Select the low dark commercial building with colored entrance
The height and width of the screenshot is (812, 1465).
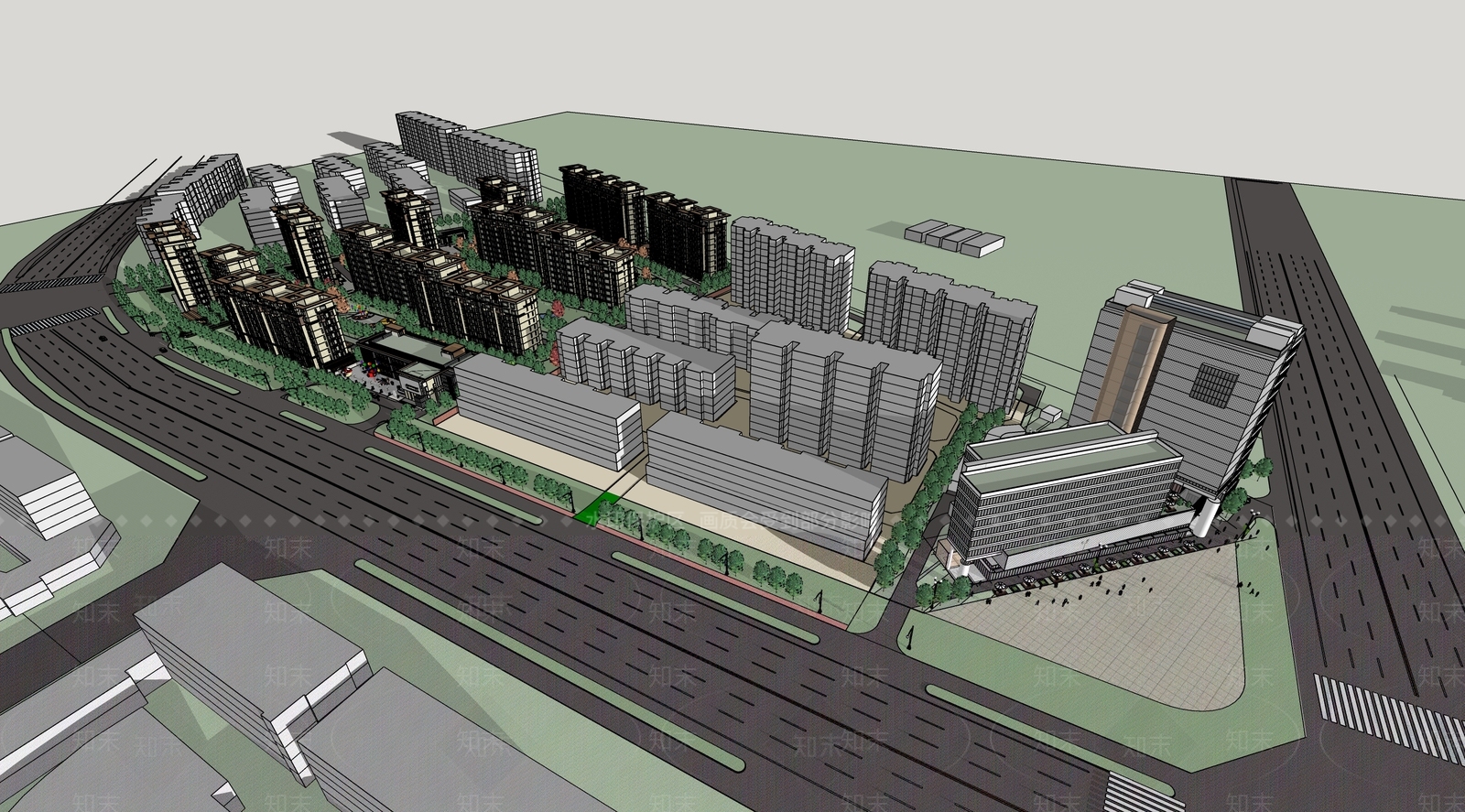(x=403, y=366)
